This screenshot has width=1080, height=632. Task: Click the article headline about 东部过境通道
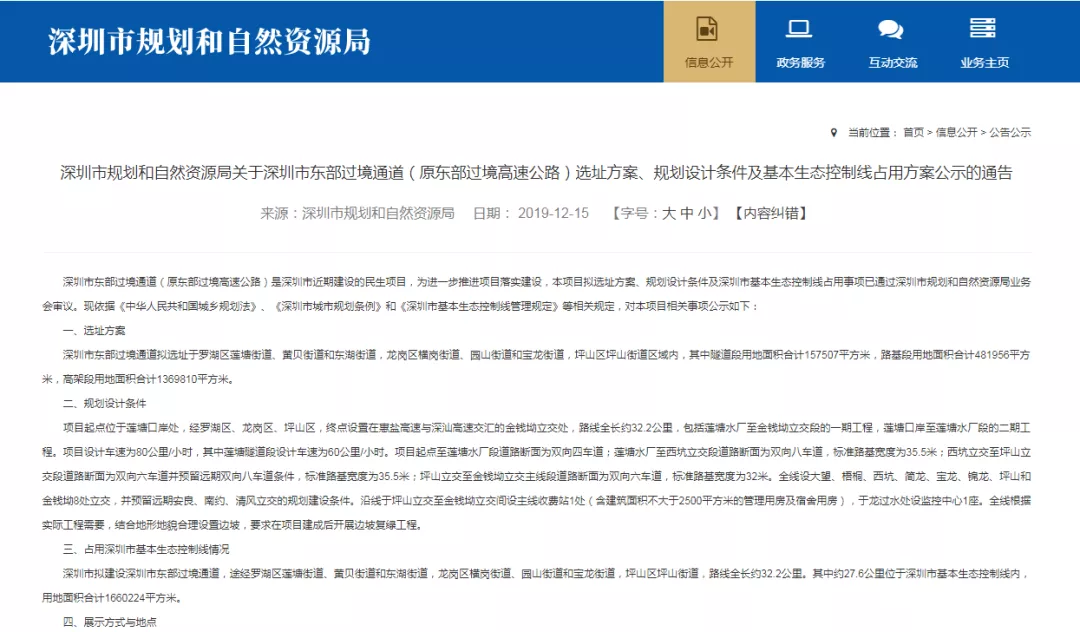tap(536, 172)
